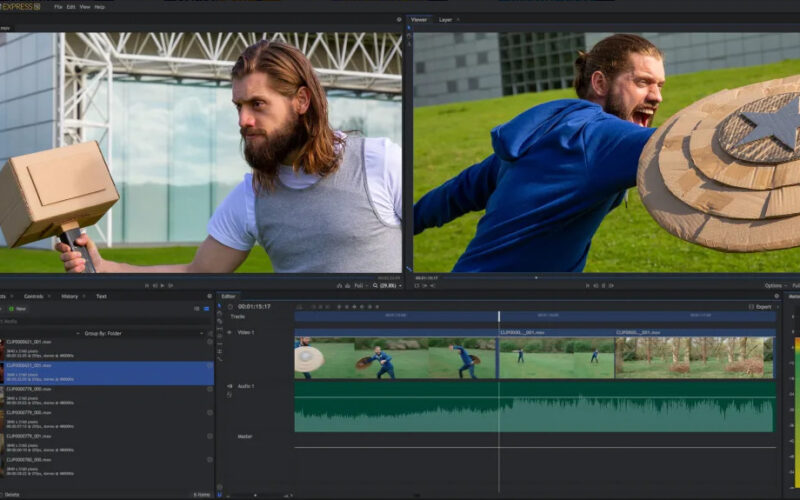
Task: Select the Viewer selection arrow tool
Action: (409, 28)
